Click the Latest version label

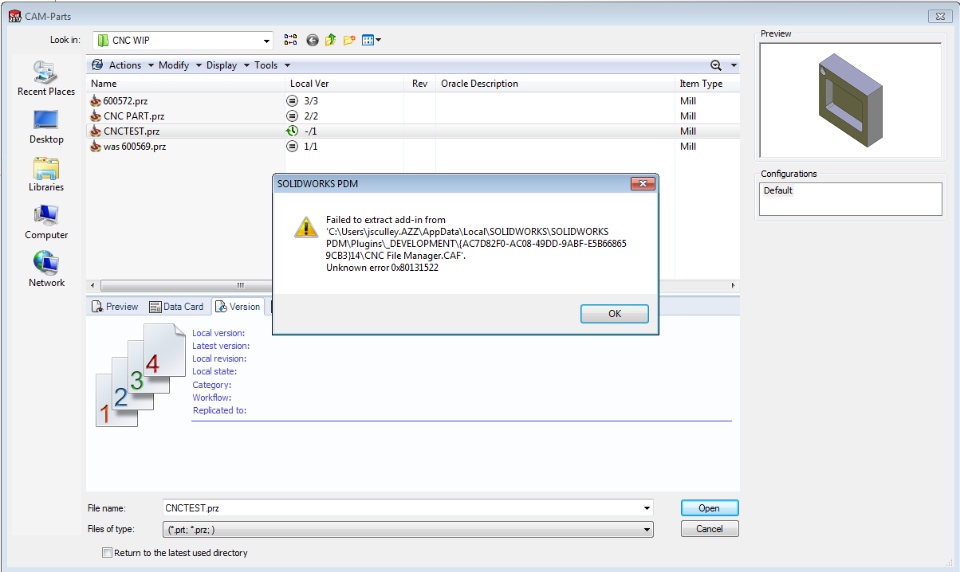click(221, 346)
